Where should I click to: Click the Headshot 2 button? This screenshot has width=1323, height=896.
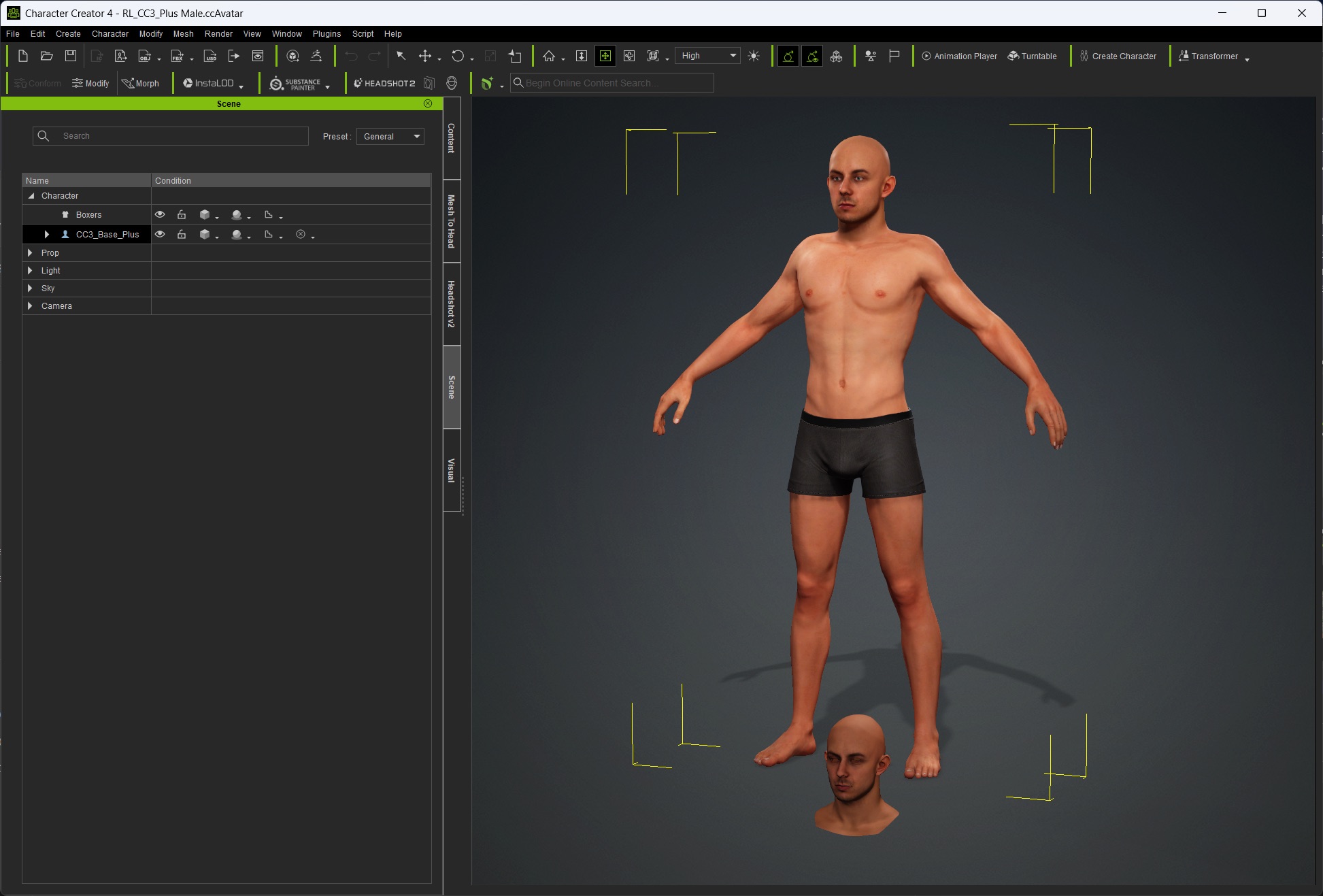pos(384,83)
